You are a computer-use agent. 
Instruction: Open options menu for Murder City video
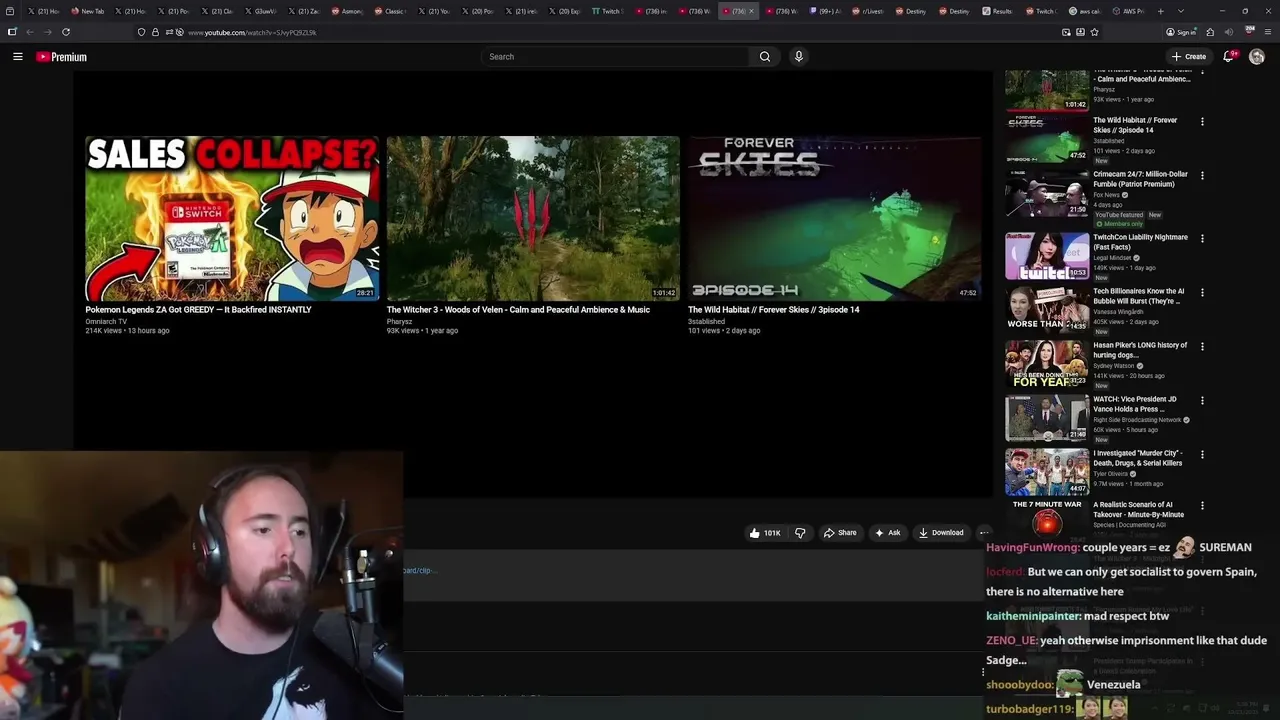coord(1202,455)
